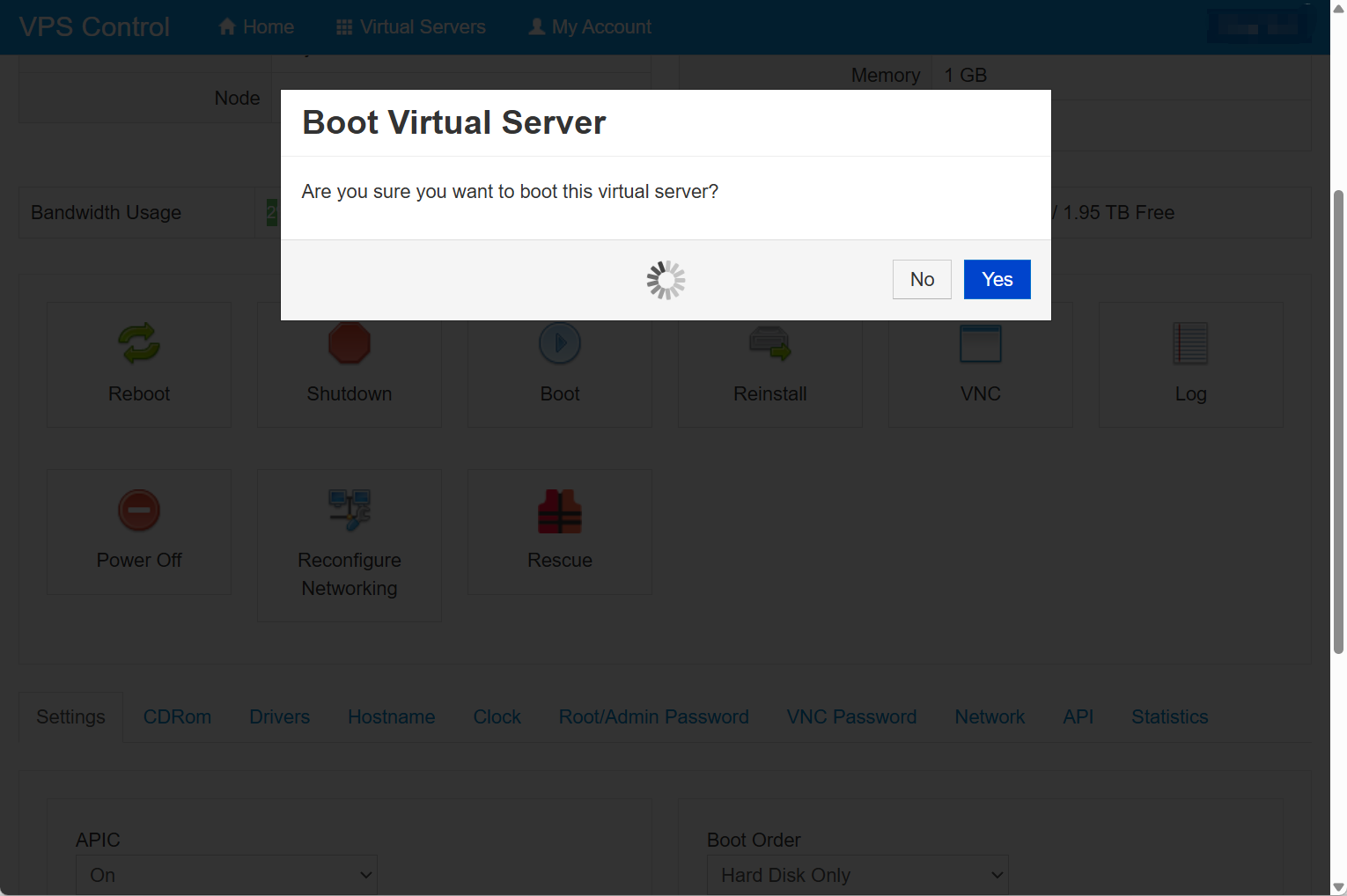Image resolution: width=1347 pixels, height=896 pixels.
Task: Click the APIC field label
Action: pos(98,840)
